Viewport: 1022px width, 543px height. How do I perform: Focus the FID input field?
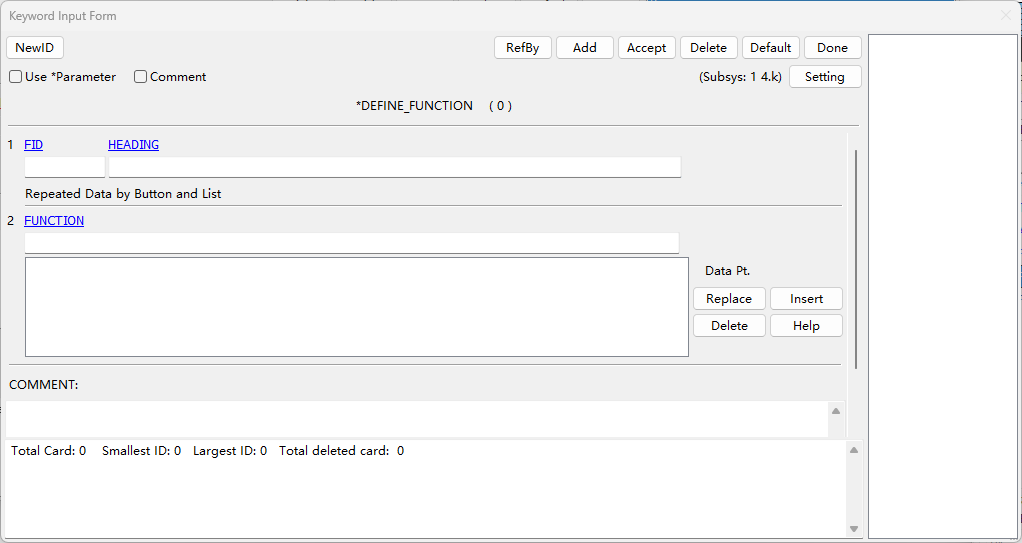65,167
